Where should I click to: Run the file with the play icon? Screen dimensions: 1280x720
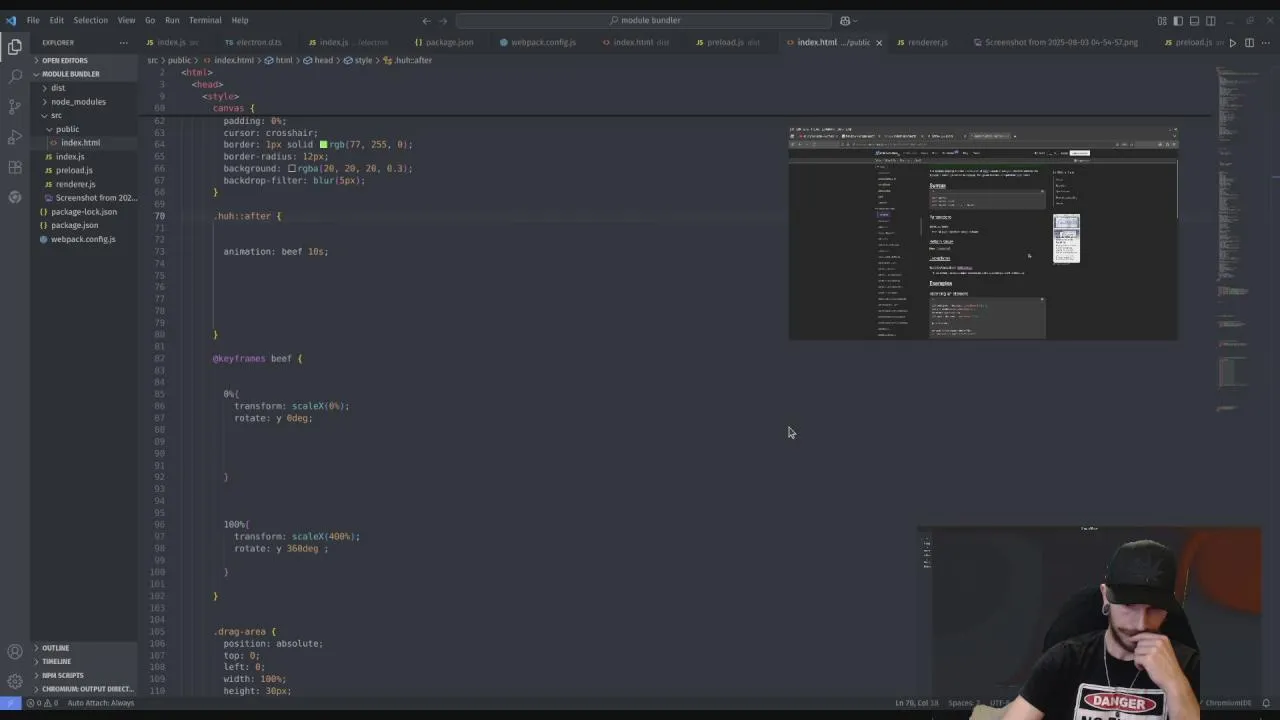pyautogui.click(x=1232, y=42)
